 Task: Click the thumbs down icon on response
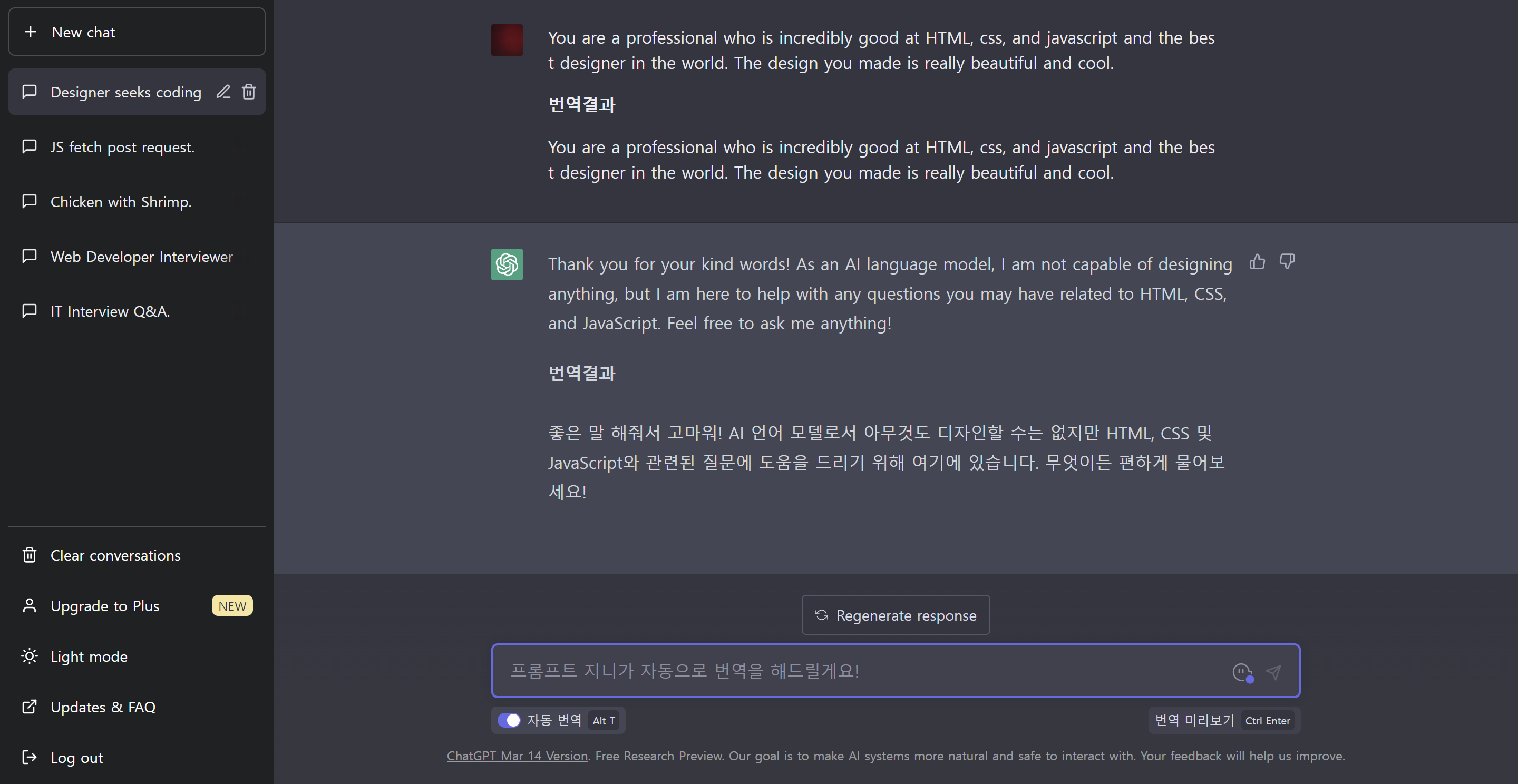coord(1287,261)
